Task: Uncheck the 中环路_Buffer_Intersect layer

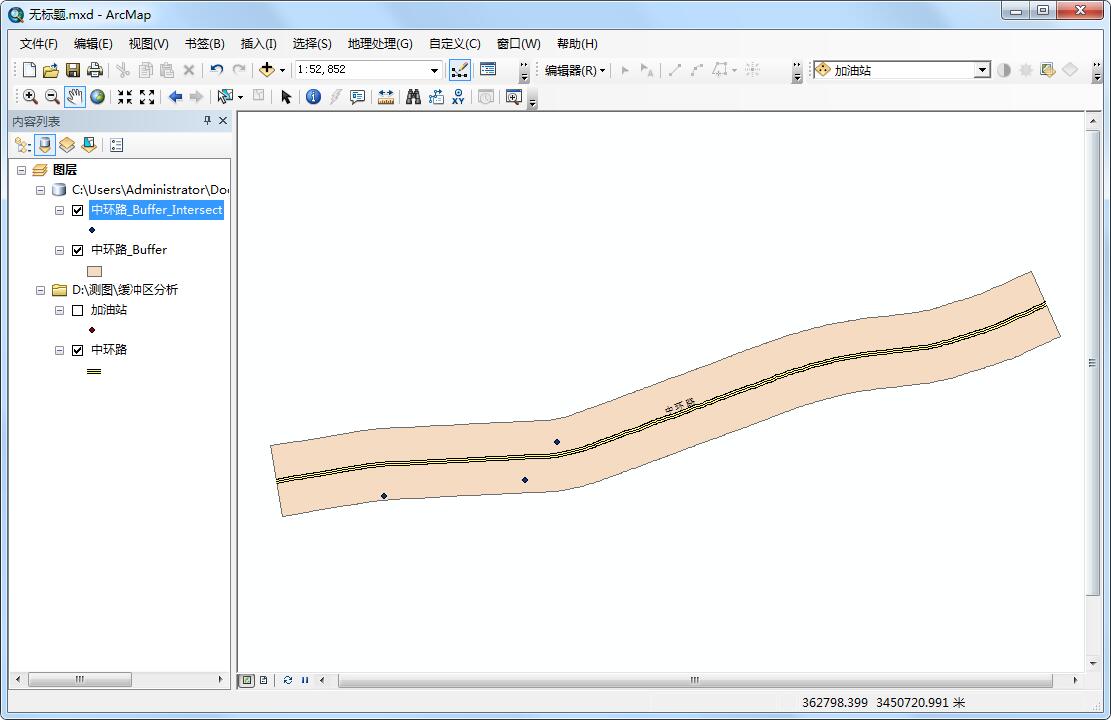Action: pos(78,210)
